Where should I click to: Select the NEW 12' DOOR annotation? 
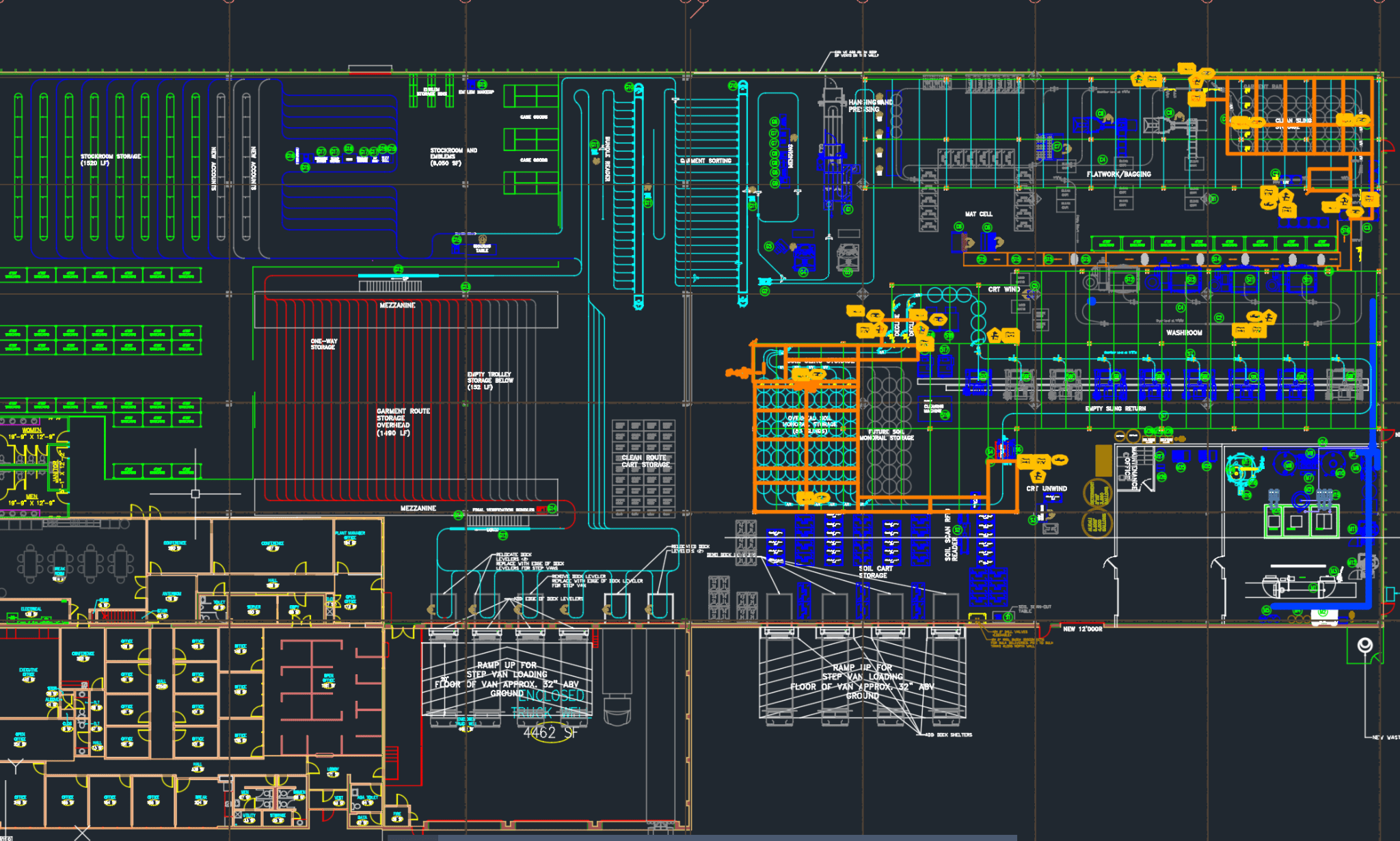(x=1082, y=629)
